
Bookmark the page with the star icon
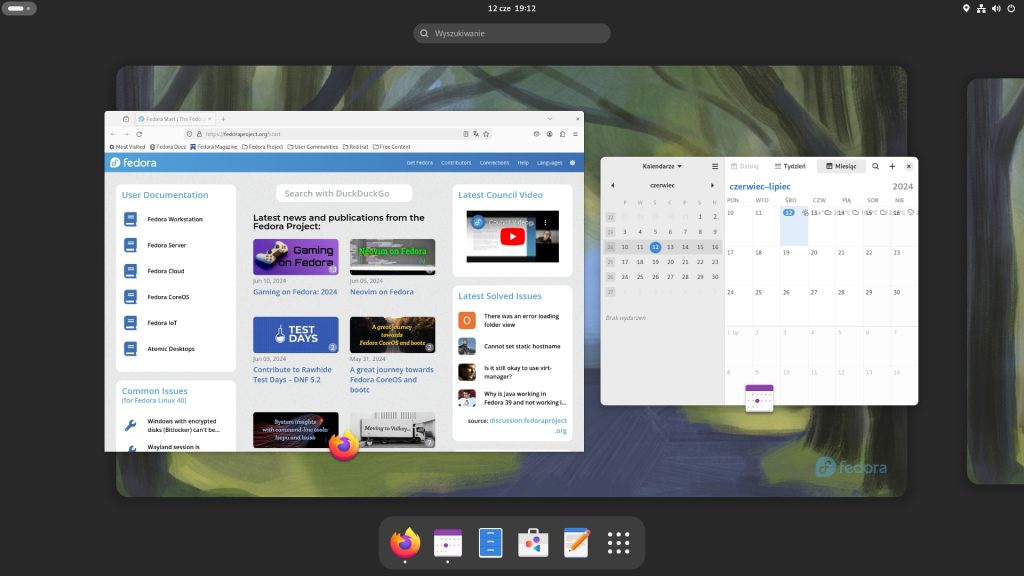click(487, 134)
